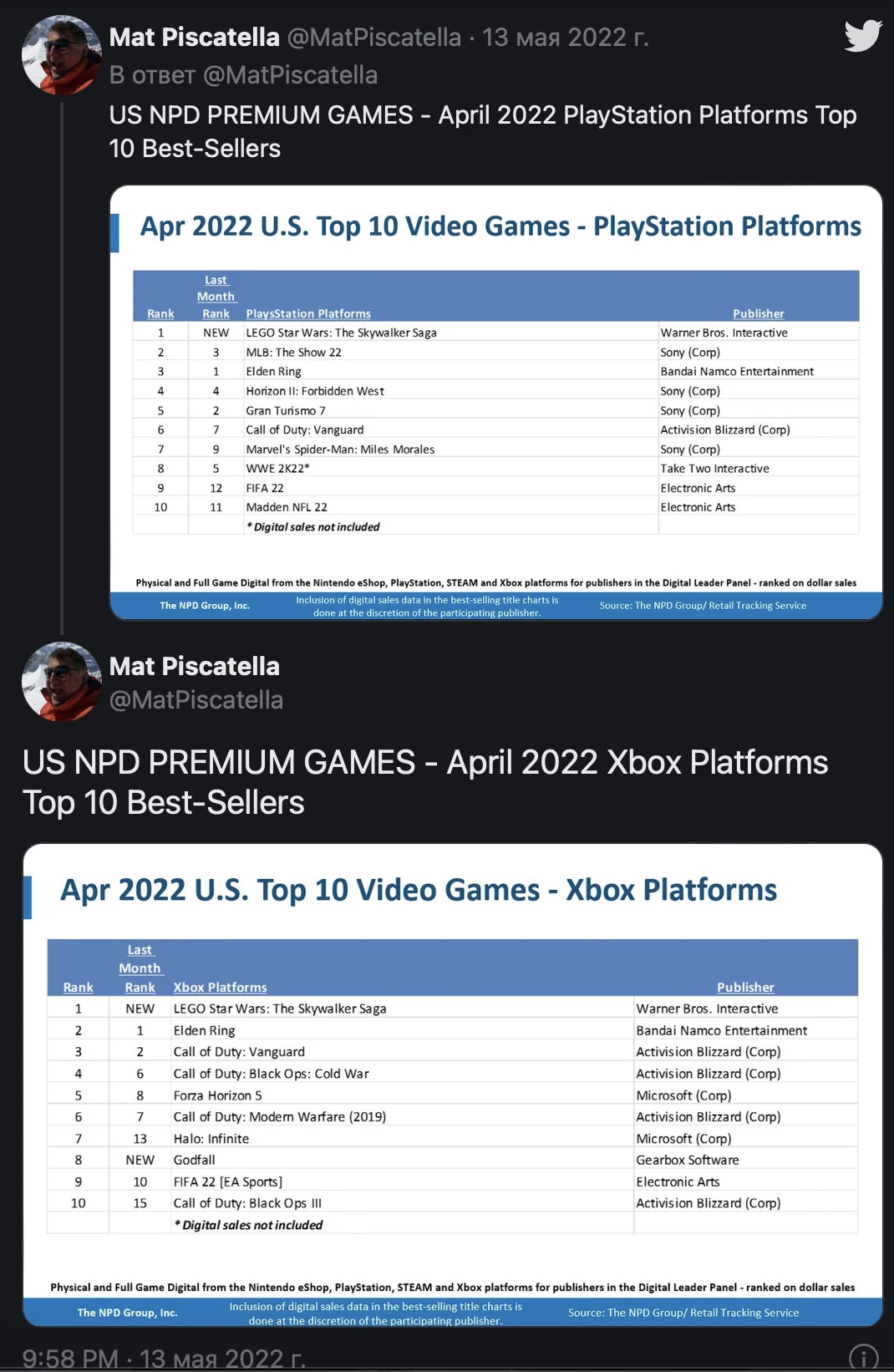Select the PlayStation Platforms best-sellers tweet text
Image resolution: width=894 pixels, height=1372 pixels.
click(483, 131)
